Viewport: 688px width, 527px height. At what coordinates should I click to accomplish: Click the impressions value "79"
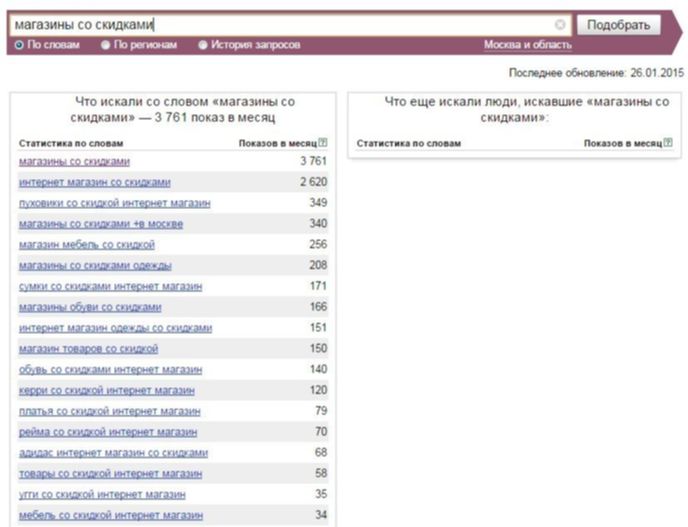321,411
